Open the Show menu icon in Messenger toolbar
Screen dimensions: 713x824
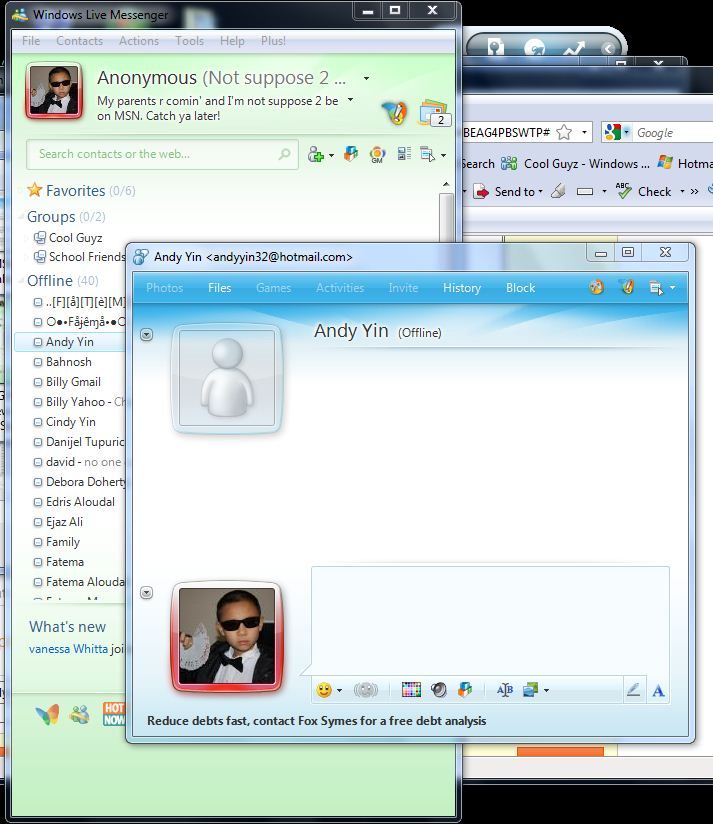[428, 154]
